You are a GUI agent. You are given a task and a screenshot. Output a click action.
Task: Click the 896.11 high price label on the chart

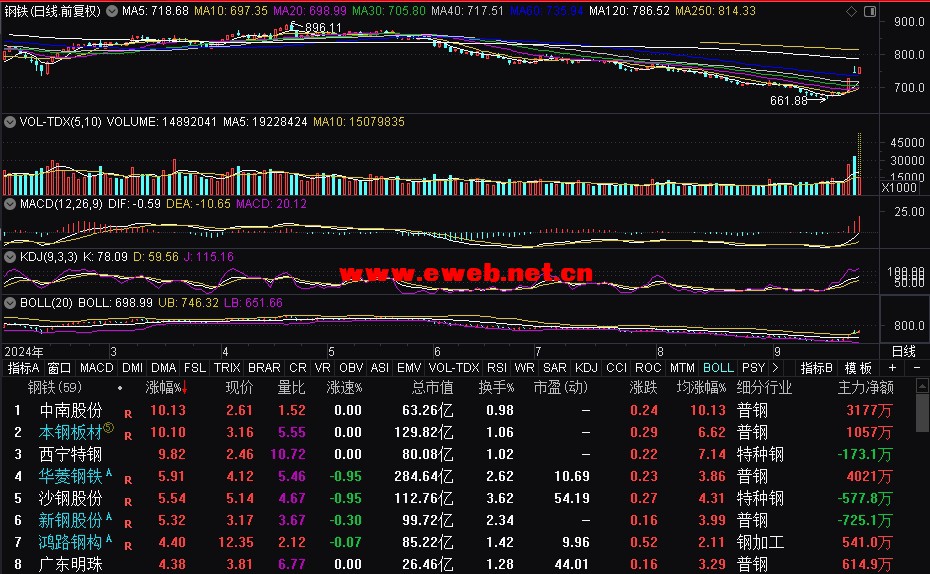[x=323, y=27]
